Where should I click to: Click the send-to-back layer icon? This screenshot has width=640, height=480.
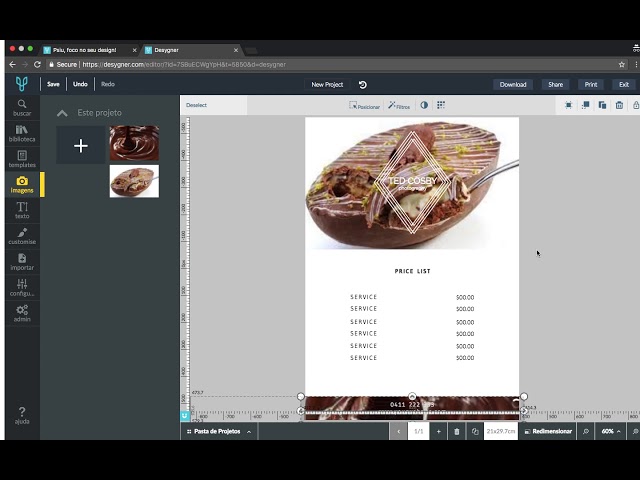point(585,105)
